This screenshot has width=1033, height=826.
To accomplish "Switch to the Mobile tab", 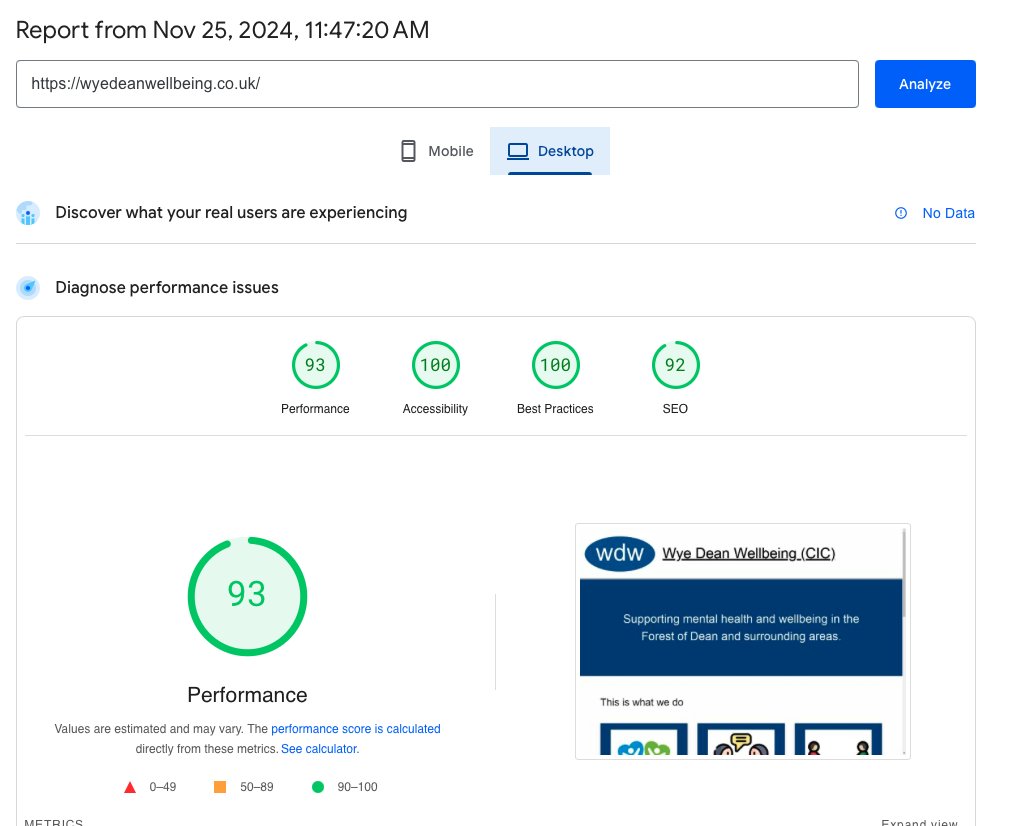I will (x=437, y=151).
